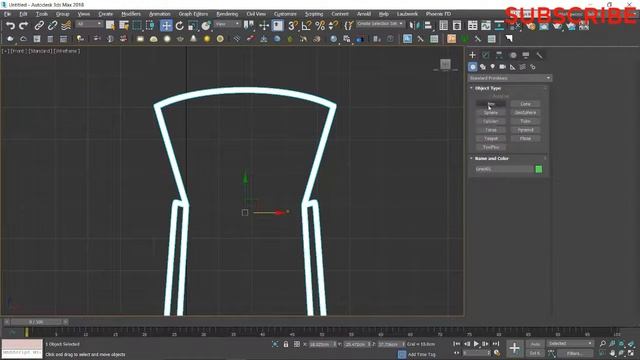The image size is (640, 360).
Task: Open Schematic View icon
Action: pos(499,26)
